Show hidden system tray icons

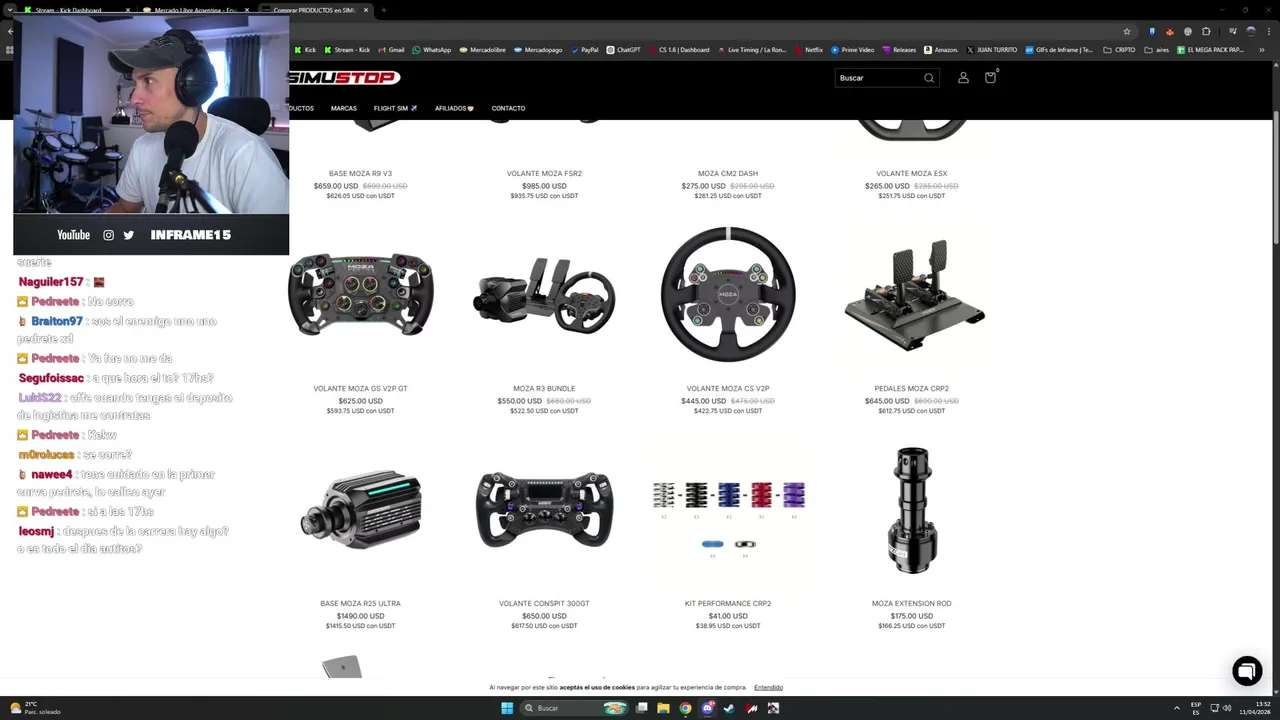coord(1177,708)
